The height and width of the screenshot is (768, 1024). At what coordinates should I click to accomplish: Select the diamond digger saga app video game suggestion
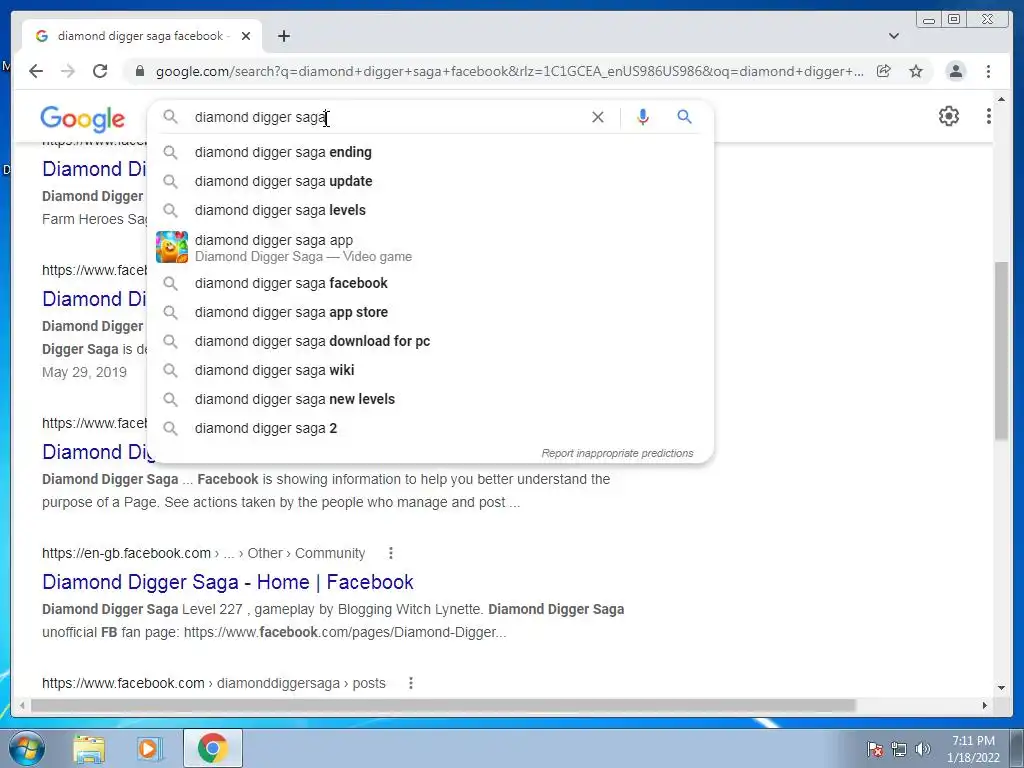[430, 248]
